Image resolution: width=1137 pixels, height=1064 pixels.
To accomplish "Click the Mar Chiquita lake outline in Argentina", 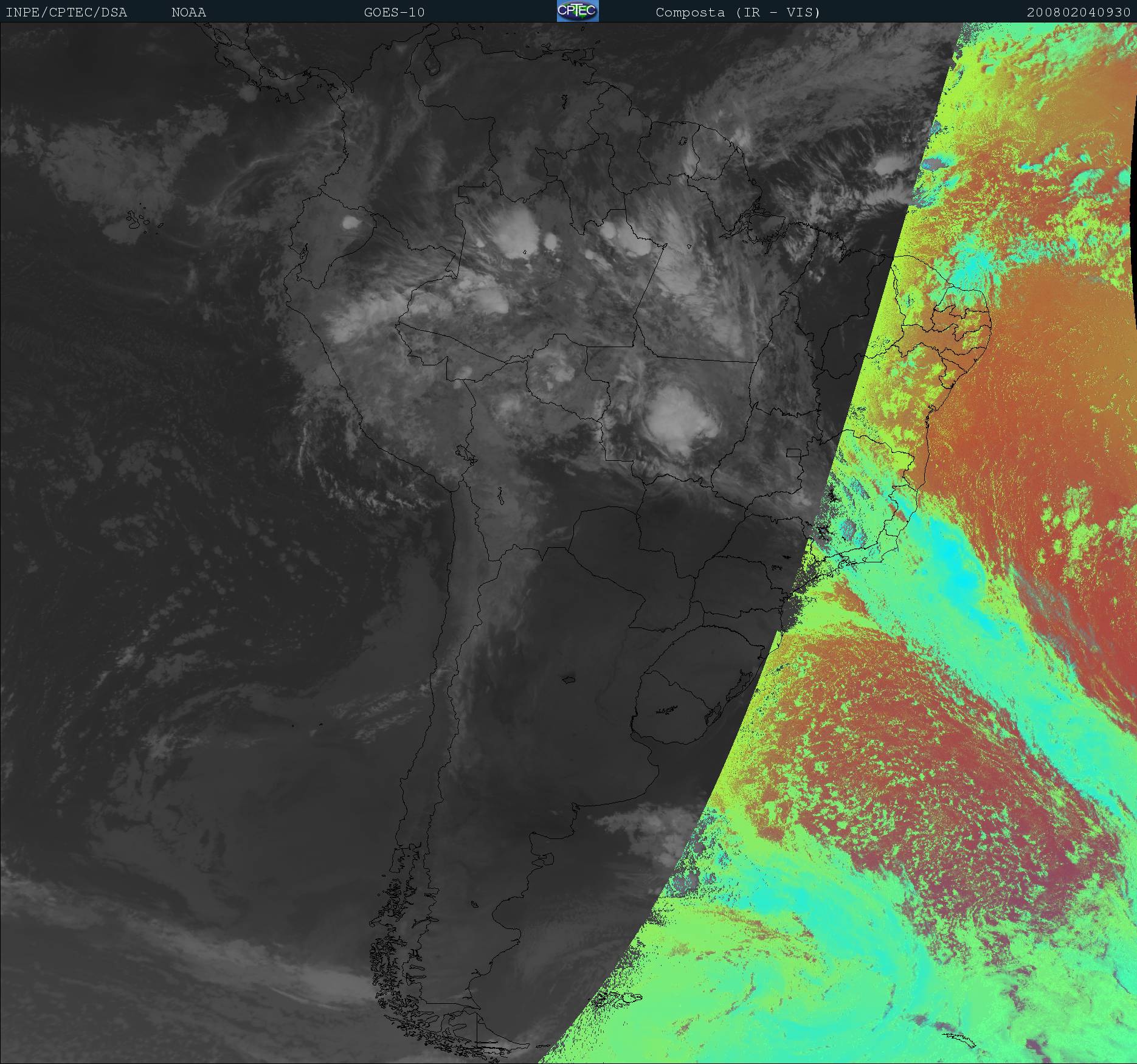I will [x=569, y=680].
